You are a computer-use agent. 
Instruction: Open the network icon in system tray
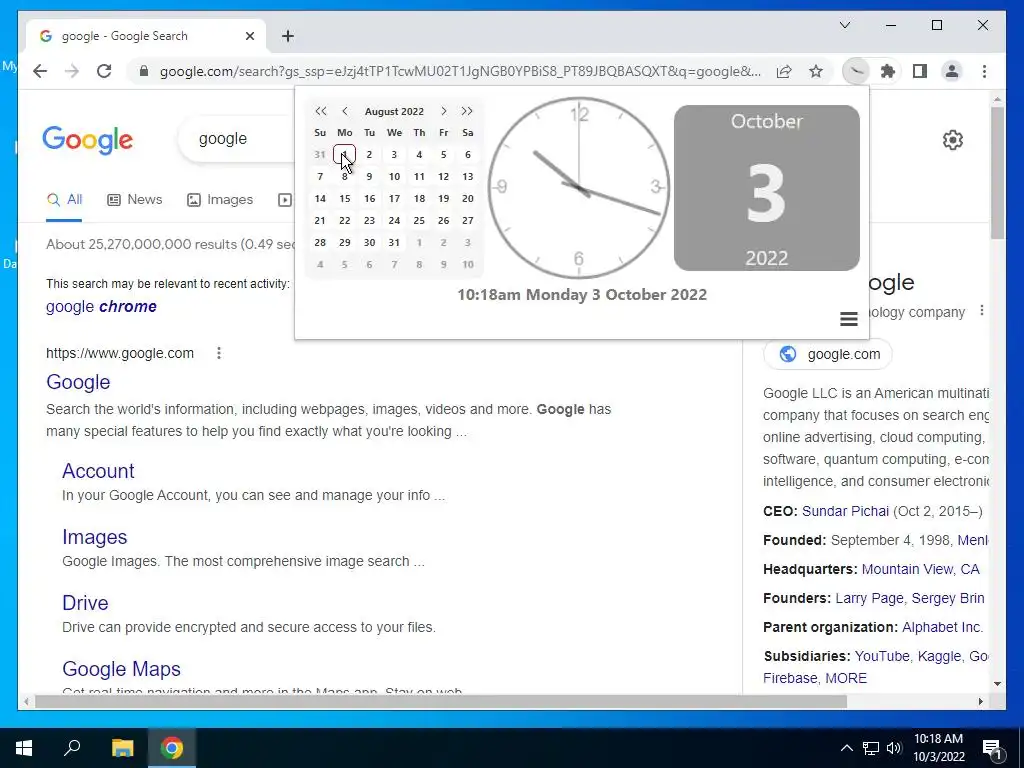tap(871, 748)
